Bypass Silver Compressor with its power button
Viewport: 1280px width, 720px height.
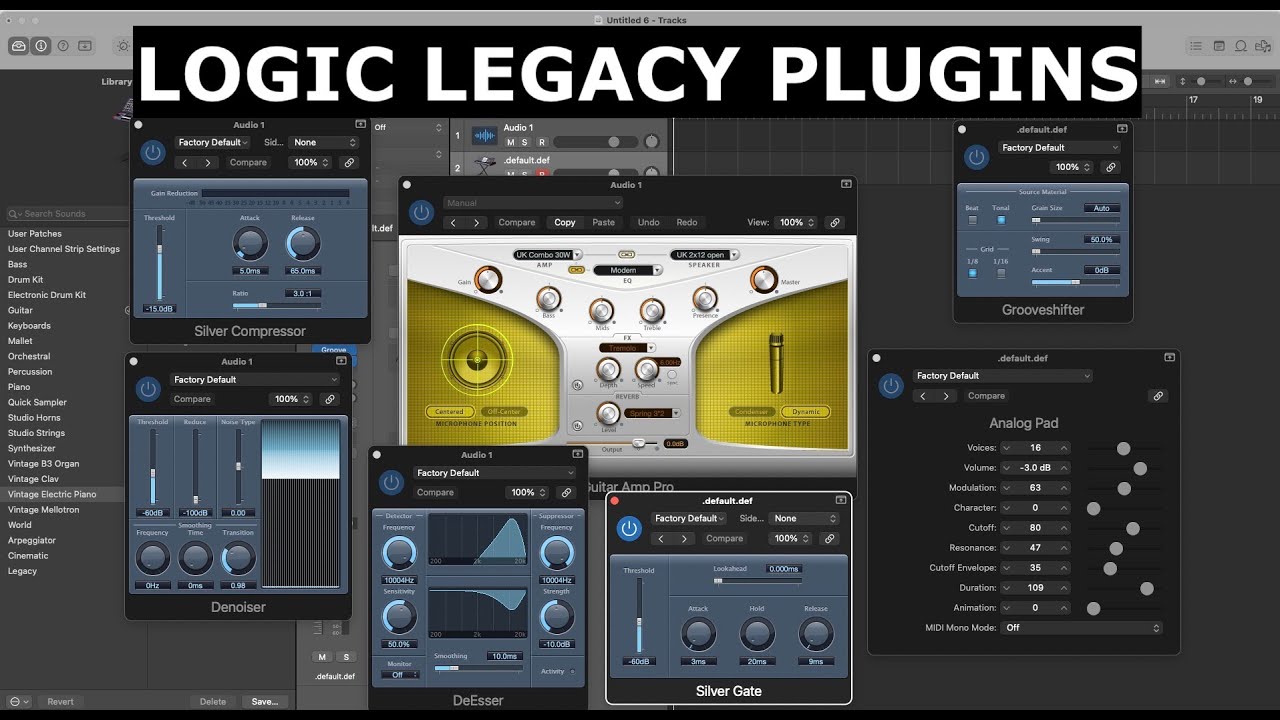point(152,152)
